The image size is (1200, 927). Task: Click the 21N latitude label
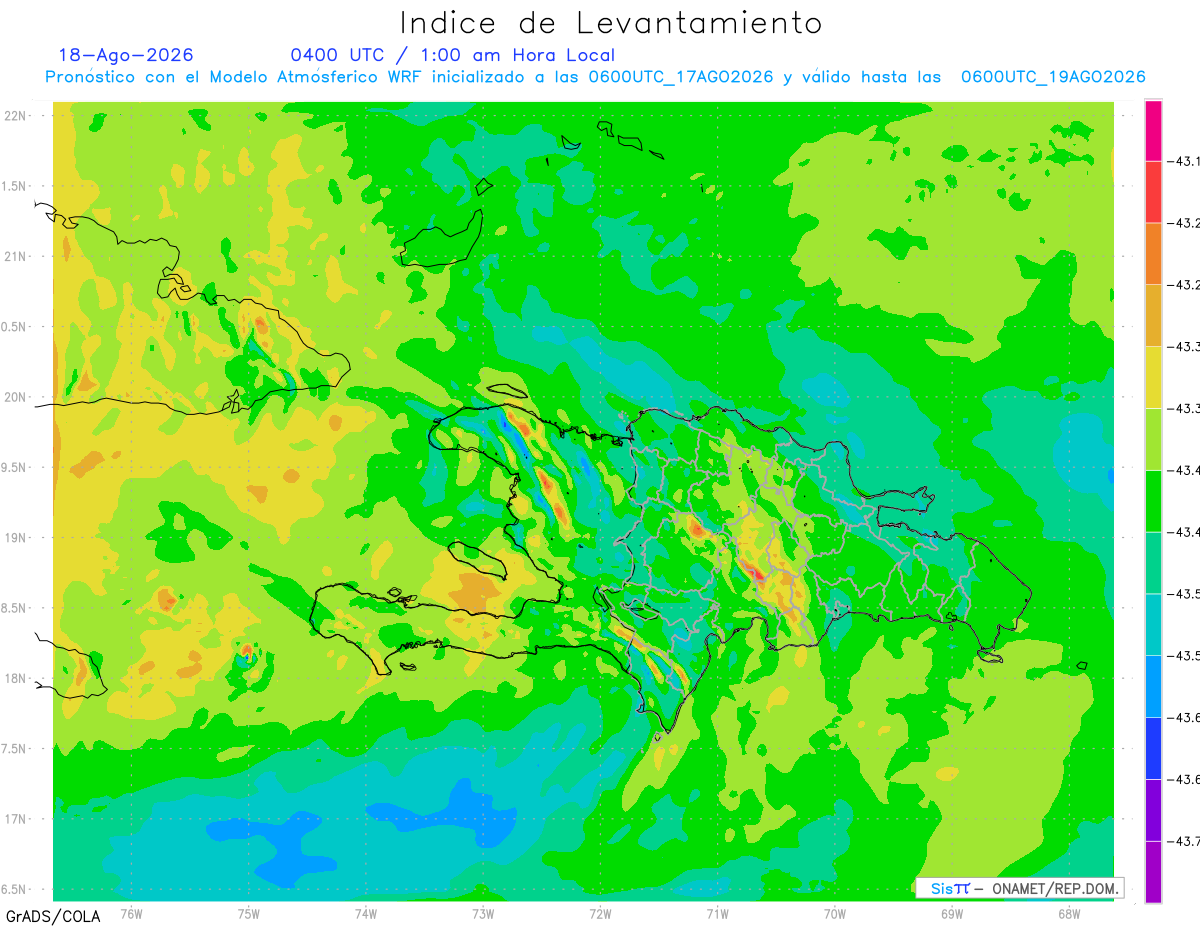point(17,256)
